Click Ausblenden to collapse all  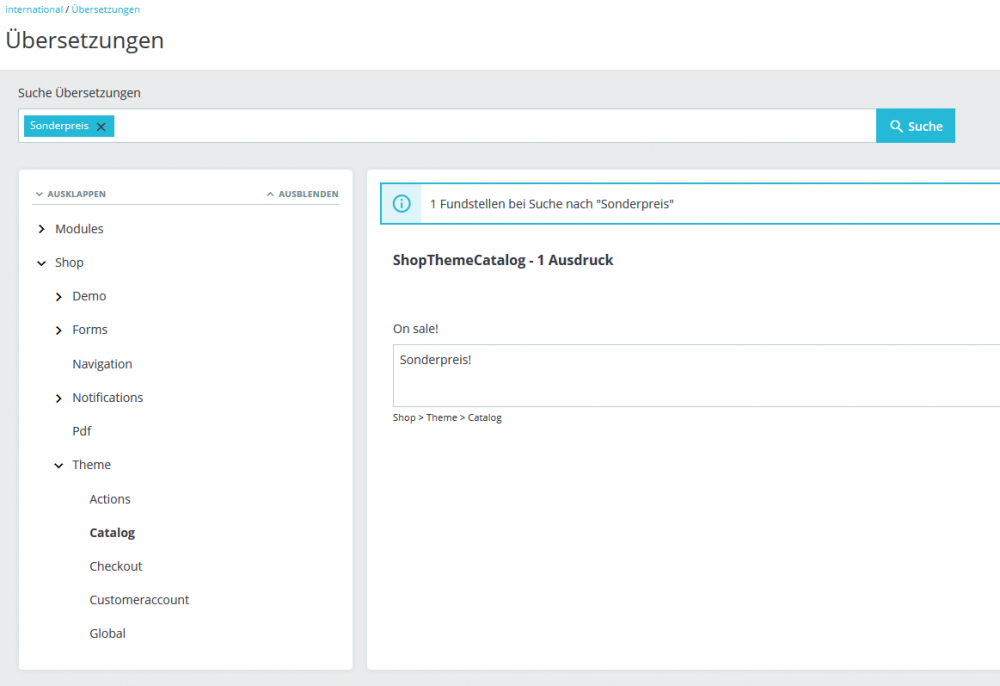click(302, 194)
